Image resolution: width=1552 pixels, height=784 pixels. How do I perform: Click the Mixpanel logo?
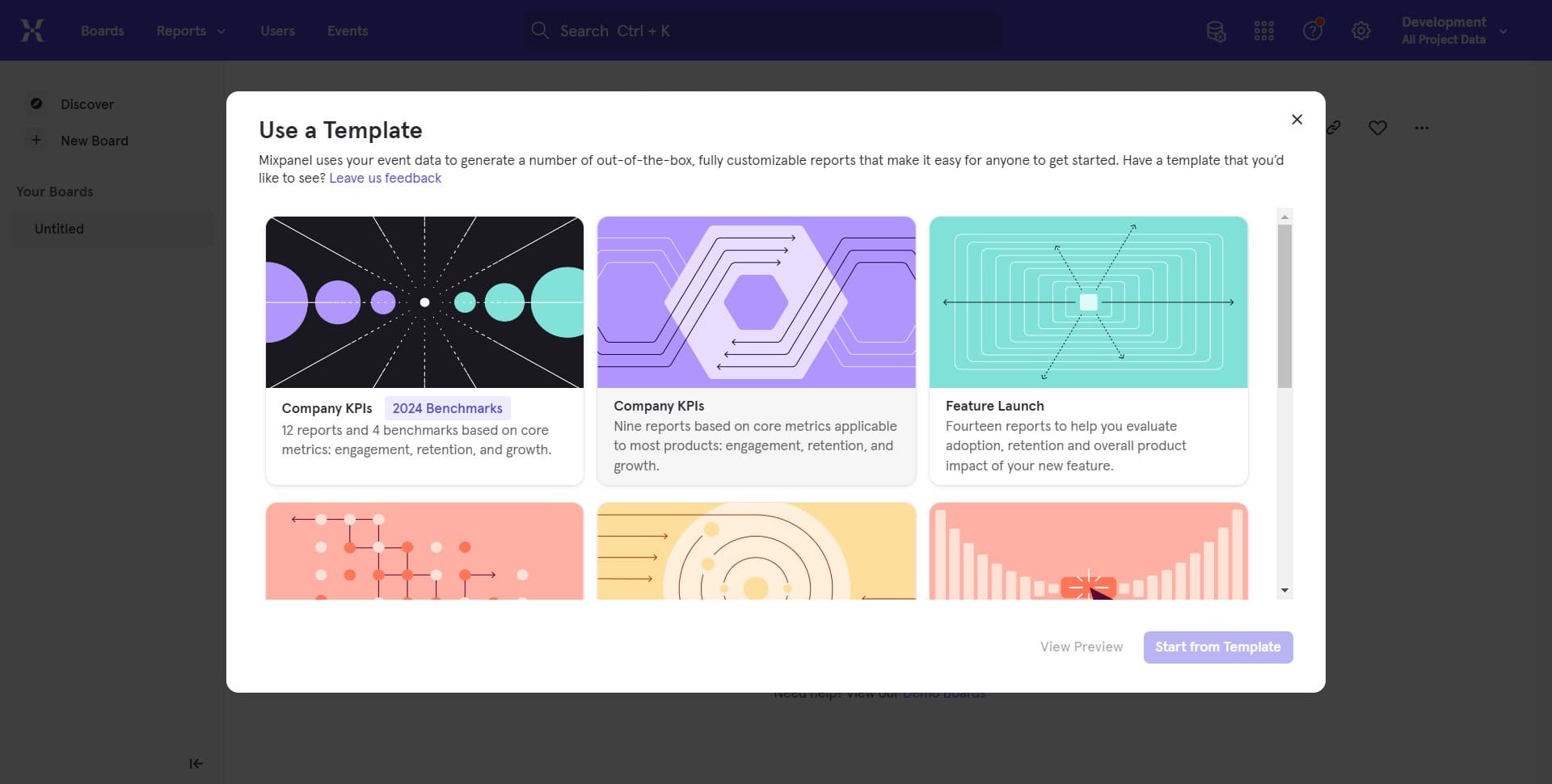click(32, 30)
